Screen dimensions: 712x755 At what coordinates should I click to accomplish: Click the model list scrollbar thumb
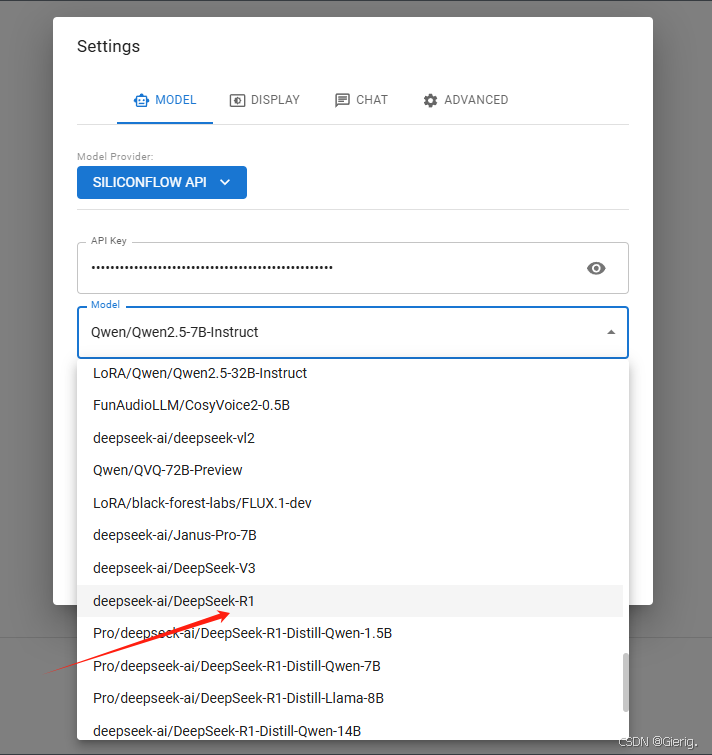(x=625, y=682)
